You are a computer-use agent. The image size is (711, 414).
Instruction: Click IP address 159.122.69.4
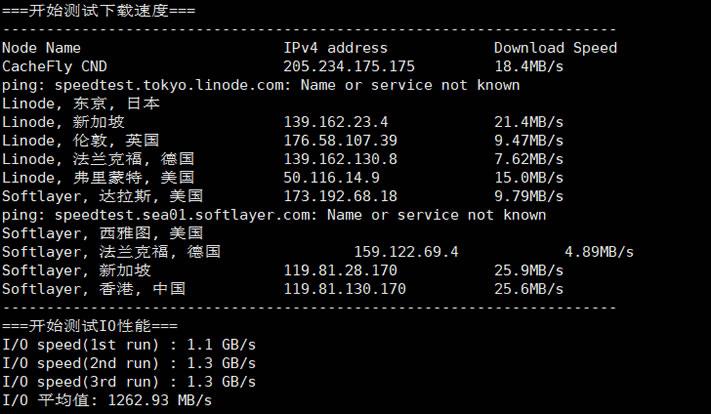(x=406, y=252)
